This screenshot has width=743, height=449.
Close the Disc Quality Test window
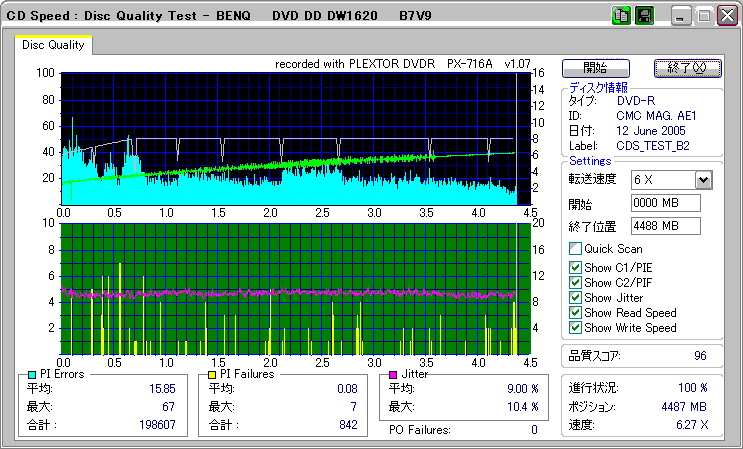coord(727,16)
